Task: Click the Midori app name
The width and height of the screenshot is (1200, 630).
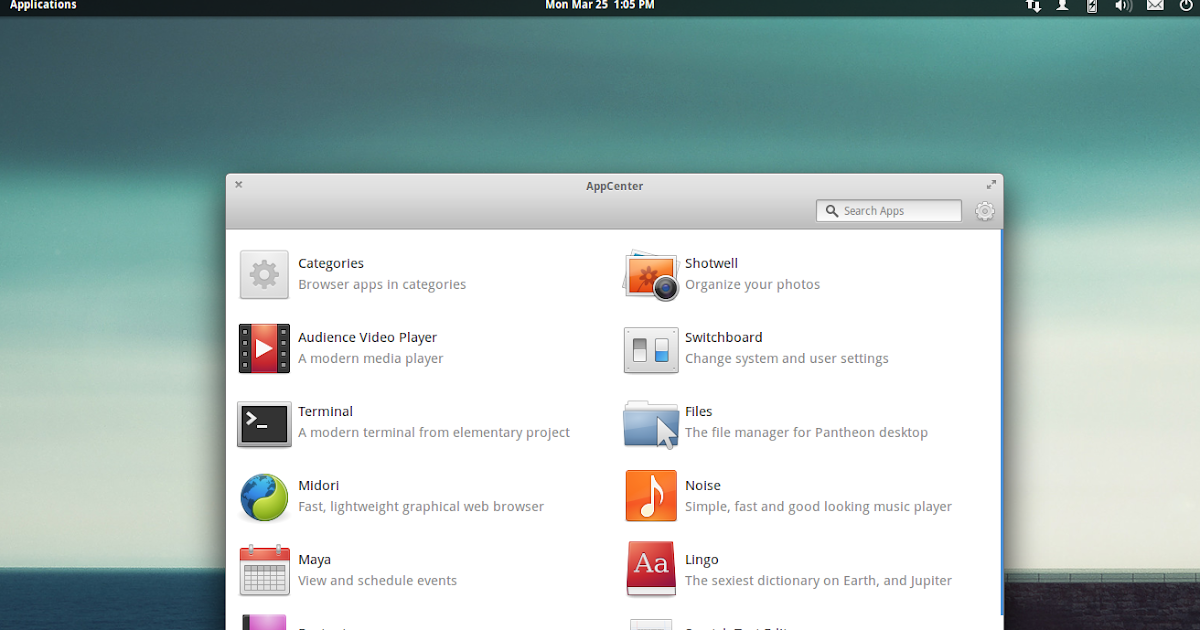Action: click(x=318, y=486)
